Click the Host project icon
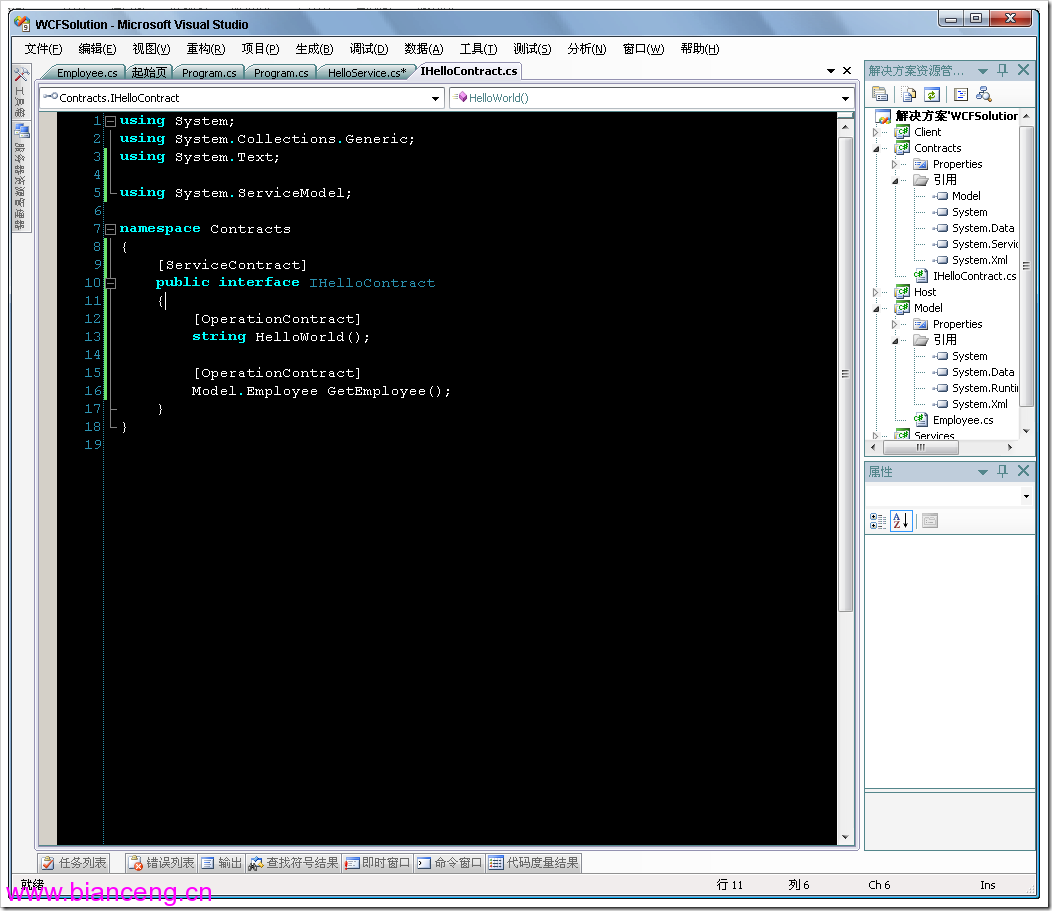The image size is (1052, 911). [902, 292]
